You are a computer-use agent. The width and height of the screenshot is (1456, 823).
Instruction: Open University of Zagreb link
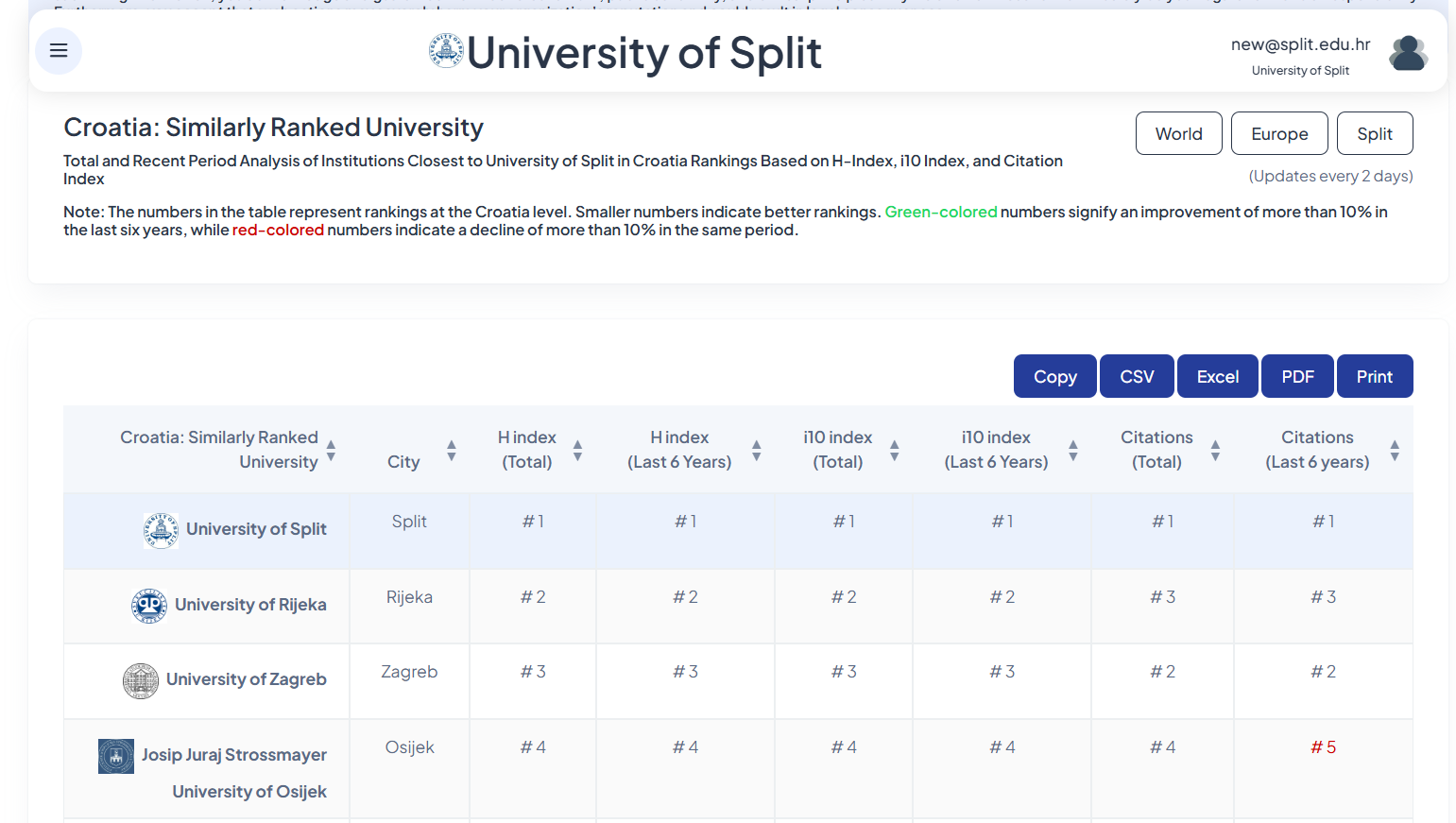(x=247, y=679)
